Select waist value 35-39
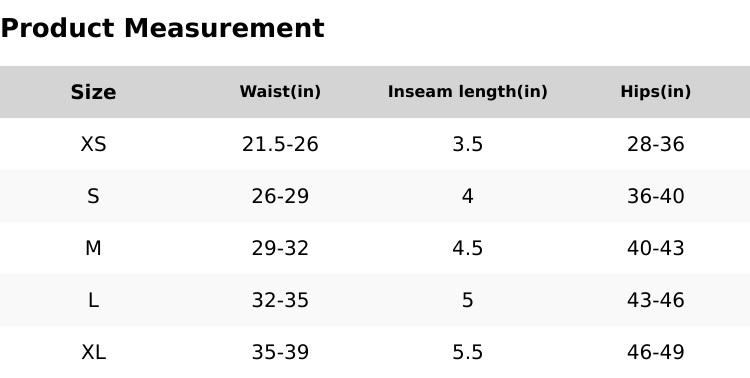Image resolution: width=750 pixels, height=378 pixels. tap(280, 353)
